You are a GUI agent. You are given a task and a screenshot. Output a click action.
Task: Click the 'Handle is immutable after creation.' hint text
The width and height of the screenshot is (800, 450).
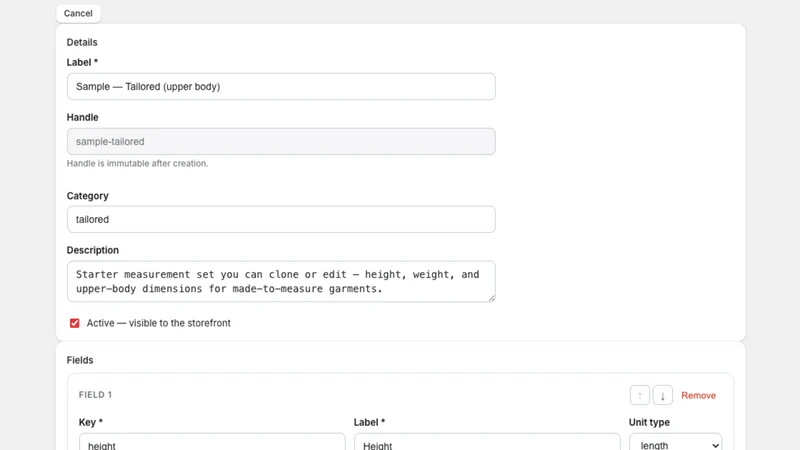coord(137,163)
